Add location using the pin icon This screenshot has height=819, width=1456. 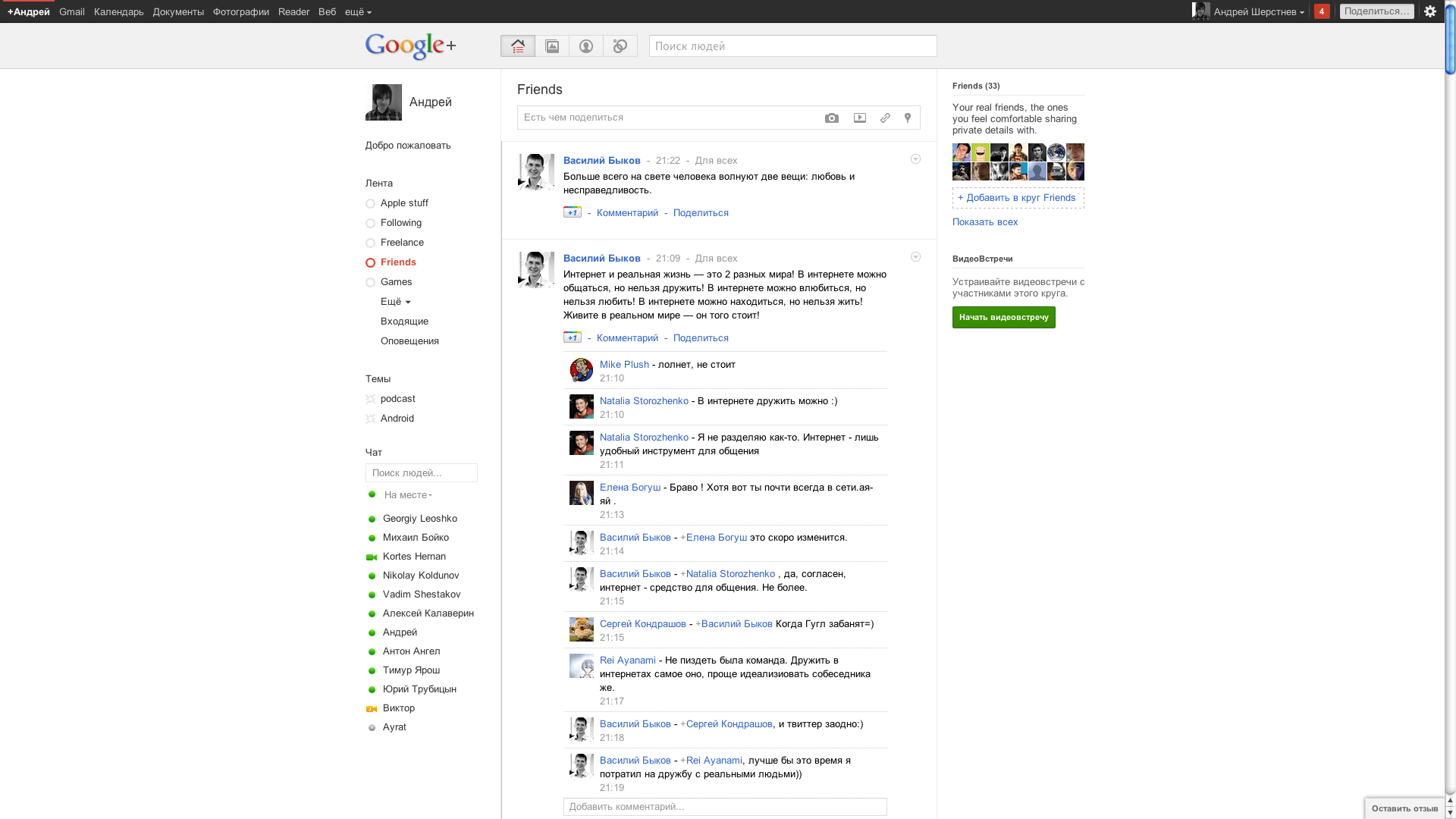click(x=908, y=118)
